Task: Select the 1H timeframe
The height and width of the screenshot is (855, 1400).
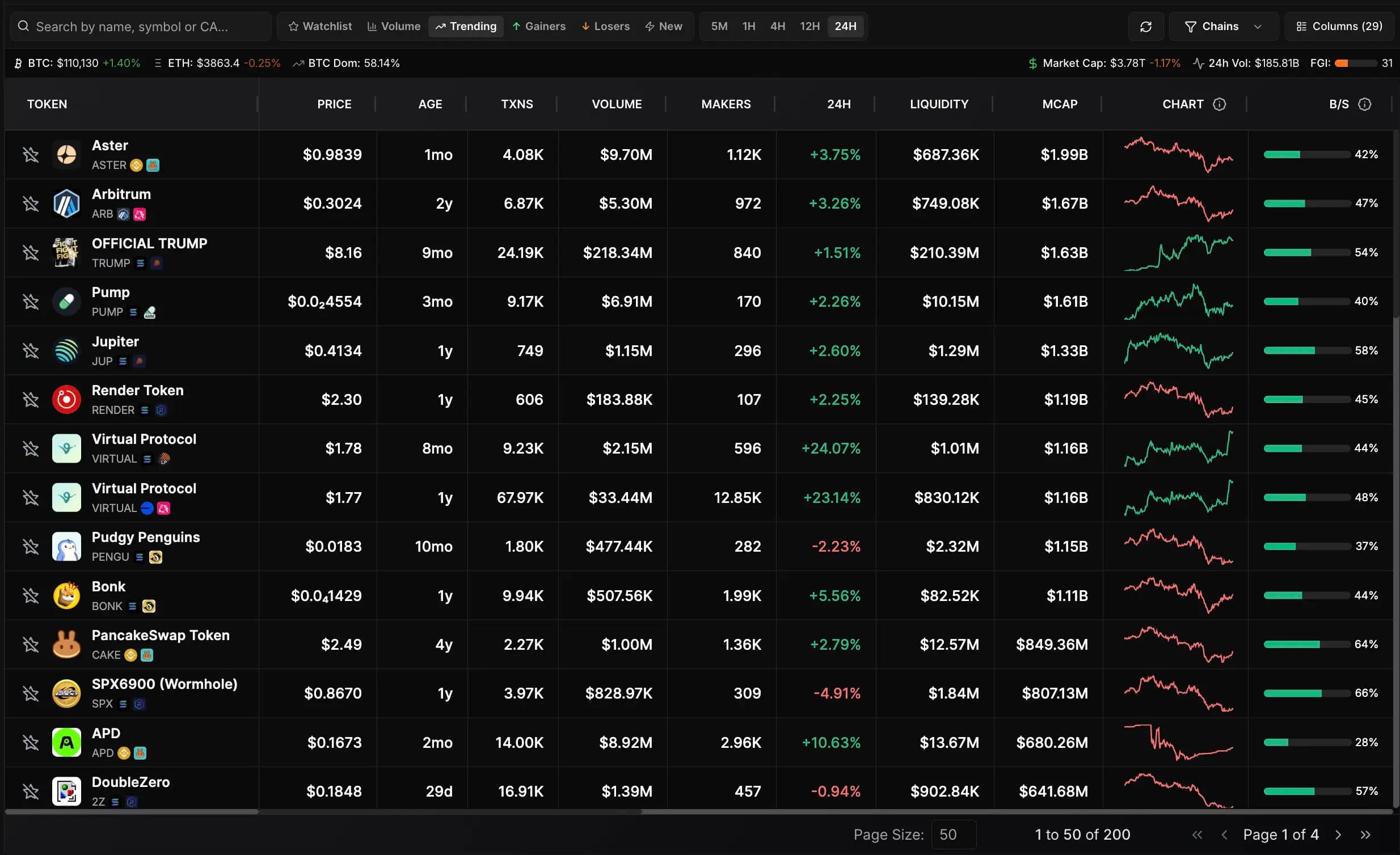Action: tap(748, 26)
